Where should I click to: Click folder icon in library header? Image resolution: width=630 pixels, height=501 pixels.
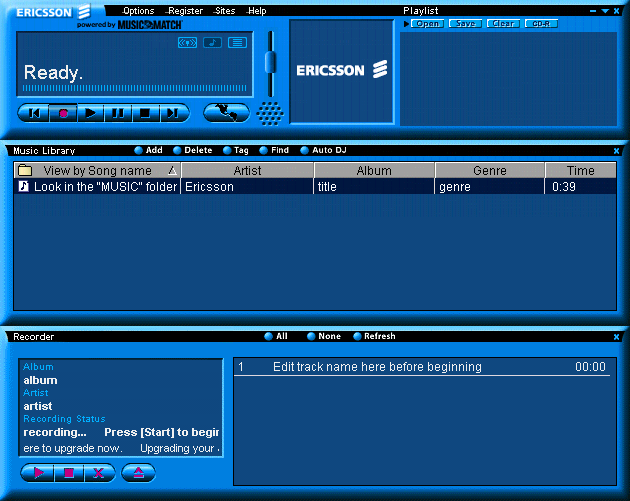coord(25,170)
